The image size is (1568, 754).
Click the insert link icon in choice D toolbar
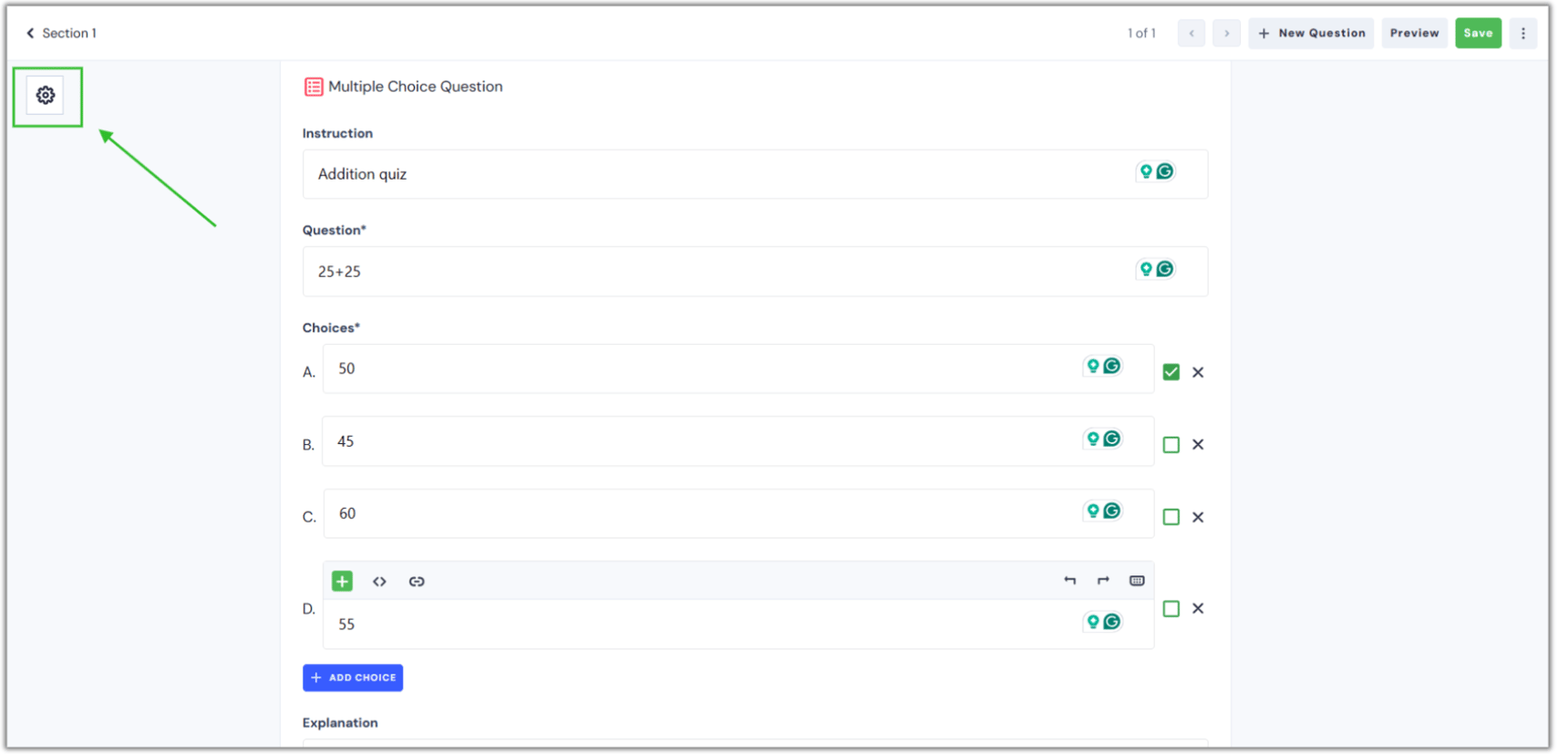(x=417, y=581)
